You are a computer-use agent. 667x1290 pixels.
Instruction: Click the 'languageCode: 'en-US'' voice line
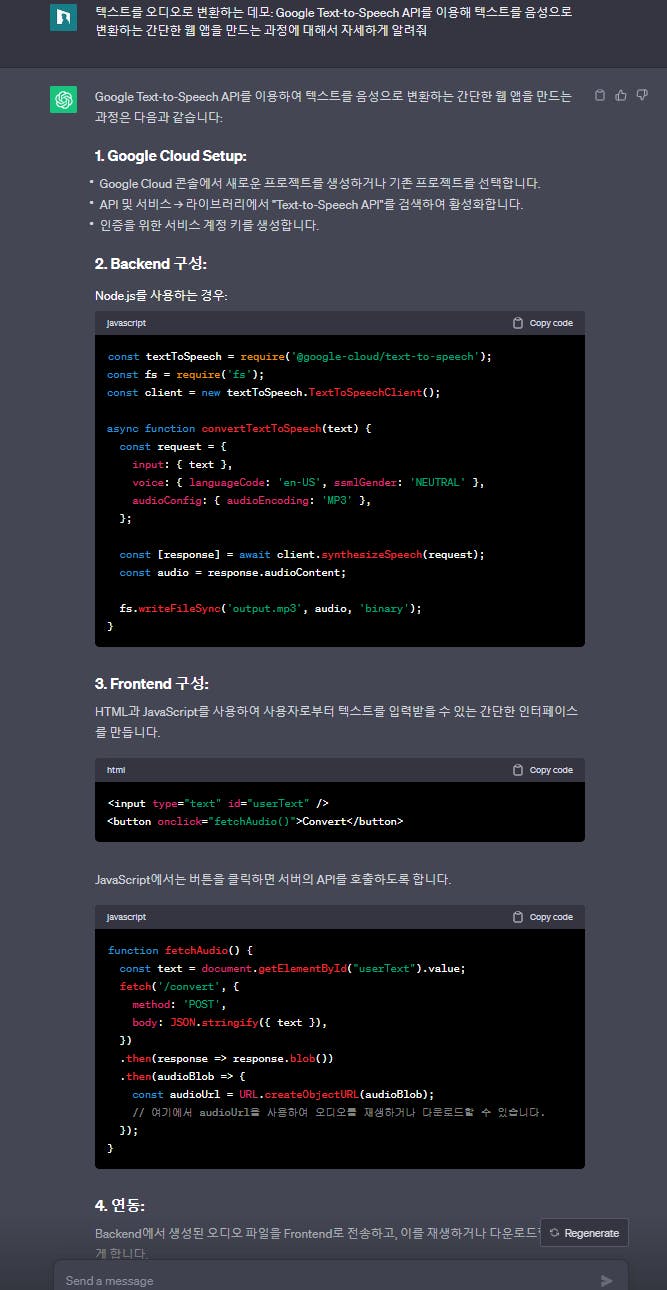click(x=308, y=482)
